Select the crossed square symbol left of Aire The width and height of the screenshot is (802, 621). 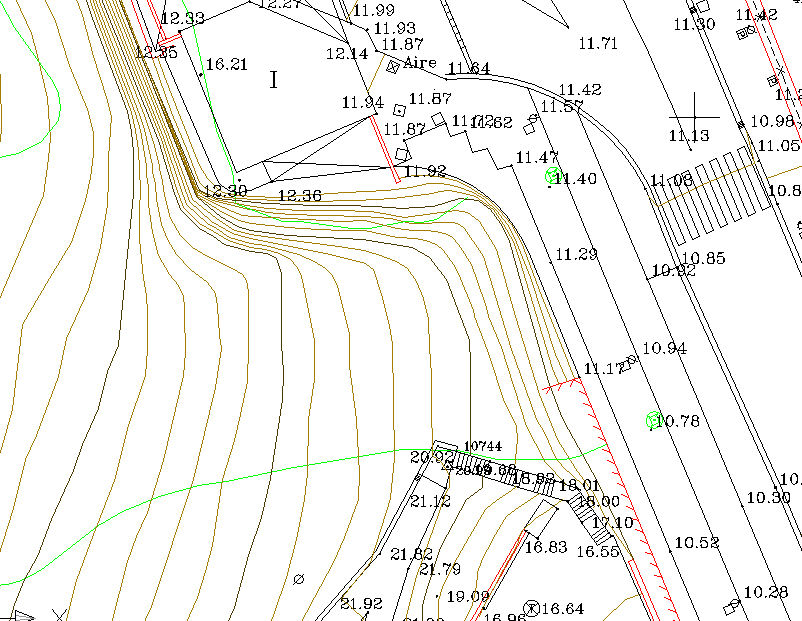tap(393, 66)
